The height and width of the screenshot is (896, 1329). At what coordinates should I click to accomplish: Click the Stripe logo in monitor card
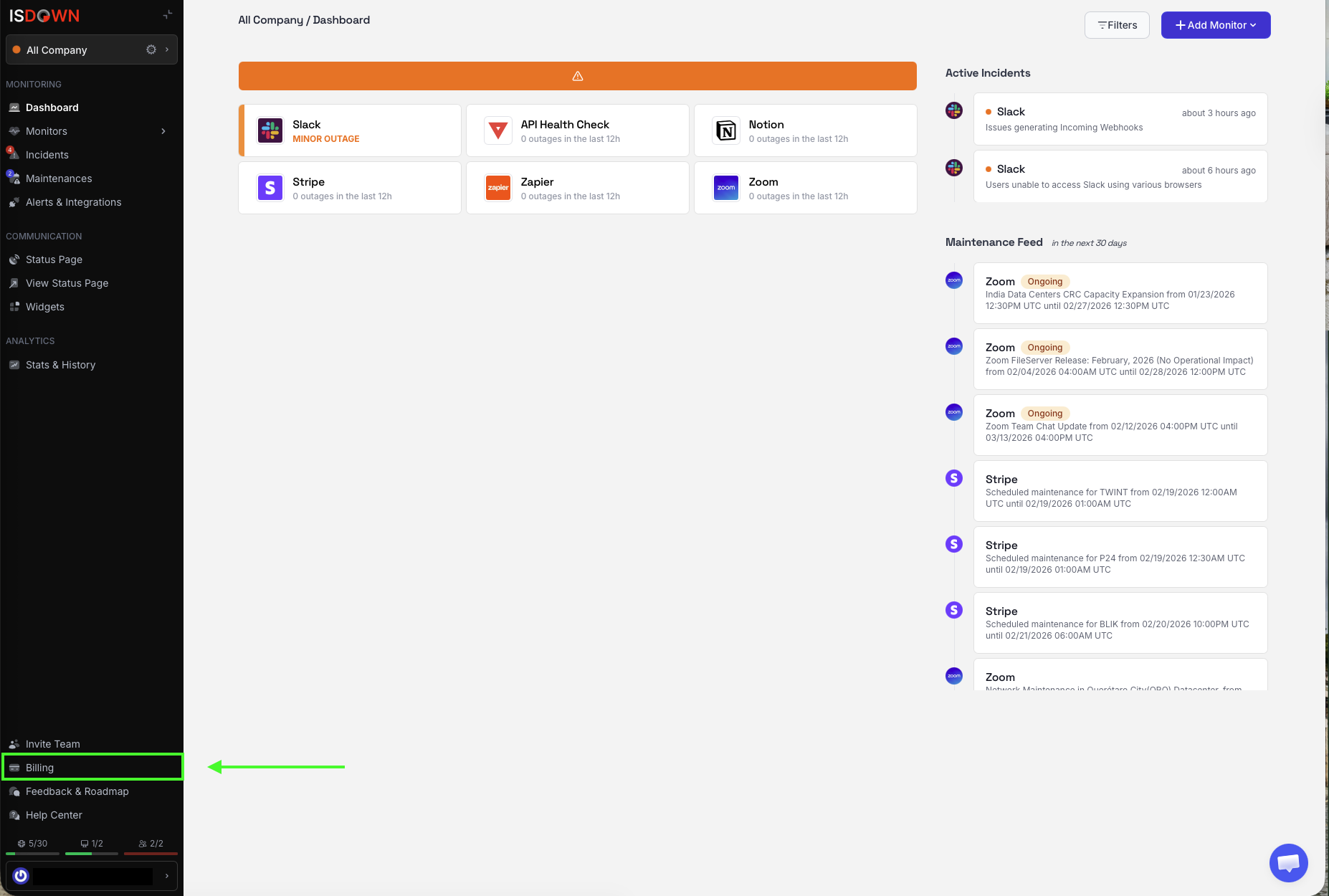point(270,188)
